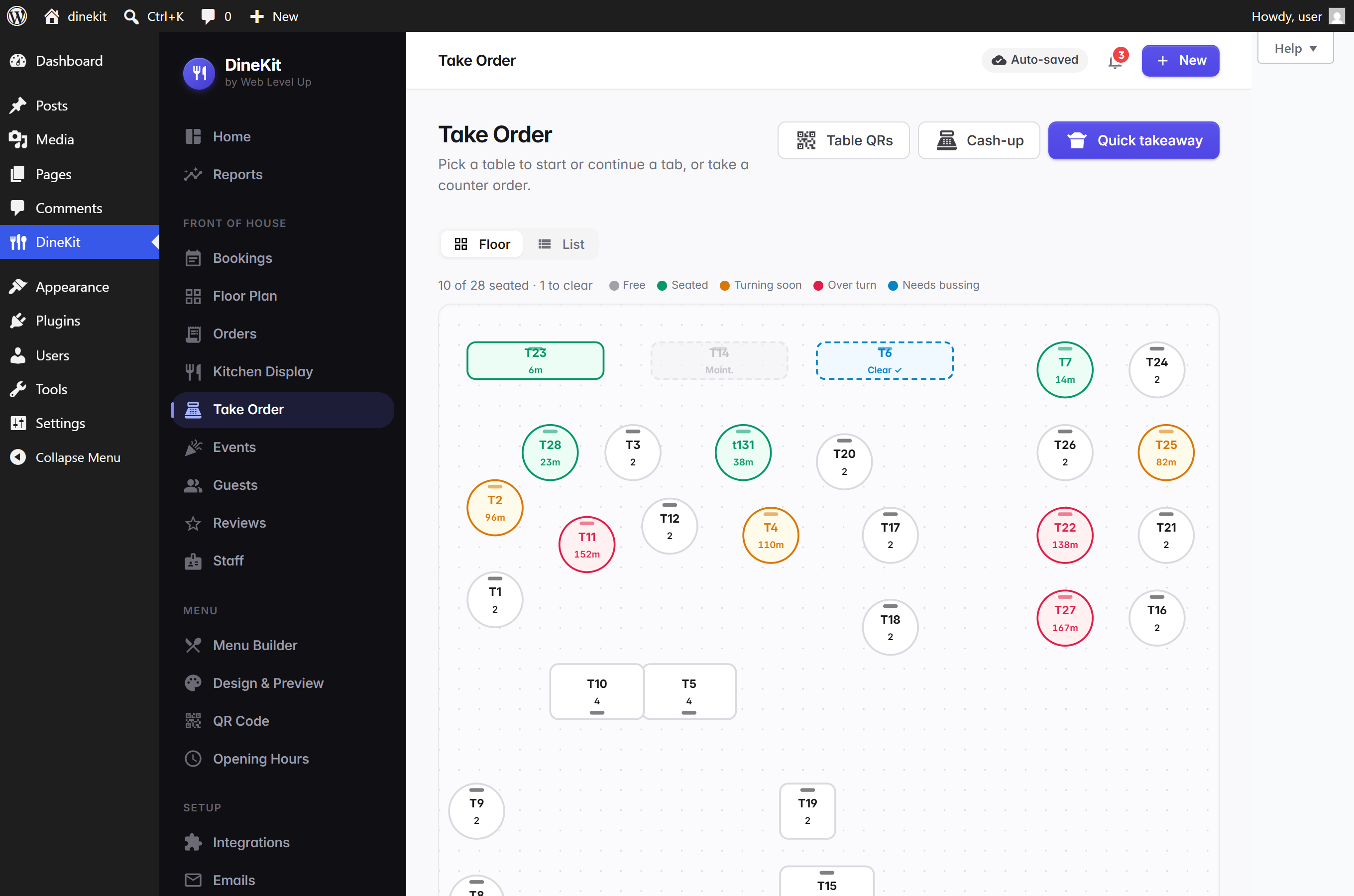Select over-turn table T27 at 167m
Screen dimensions: 1354x896
(1065, 618)
